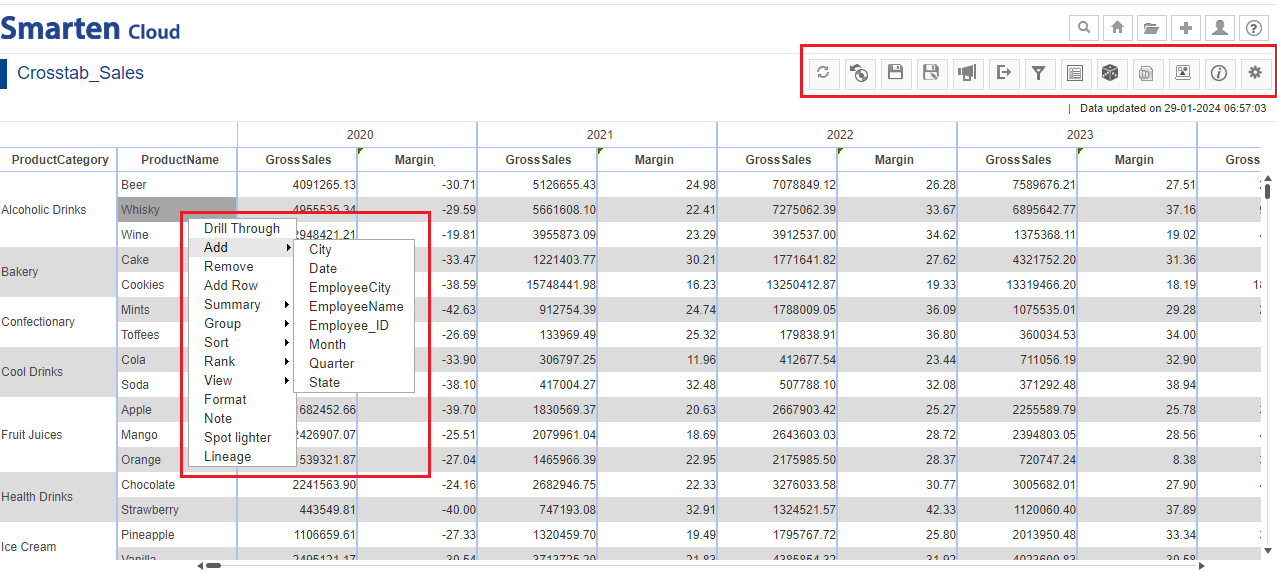The width and height of the screenshot is (1277, 573).
Task: Select the Alcoholic Drinks category cell
Action: (x=58, y=209)
